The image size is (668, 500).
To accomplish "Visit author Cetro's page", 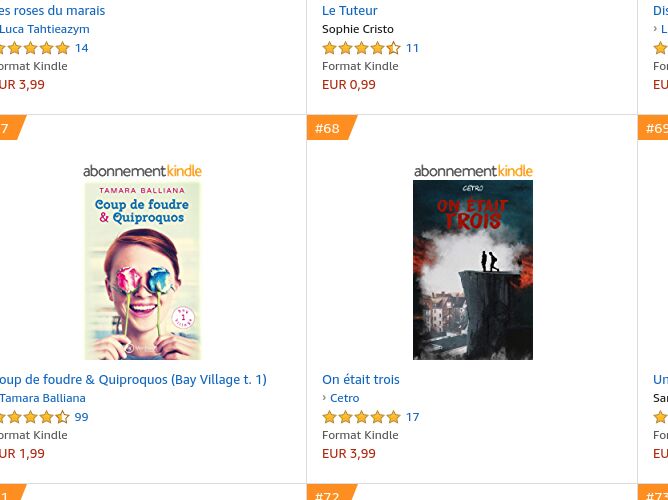I will pos(345,398).
